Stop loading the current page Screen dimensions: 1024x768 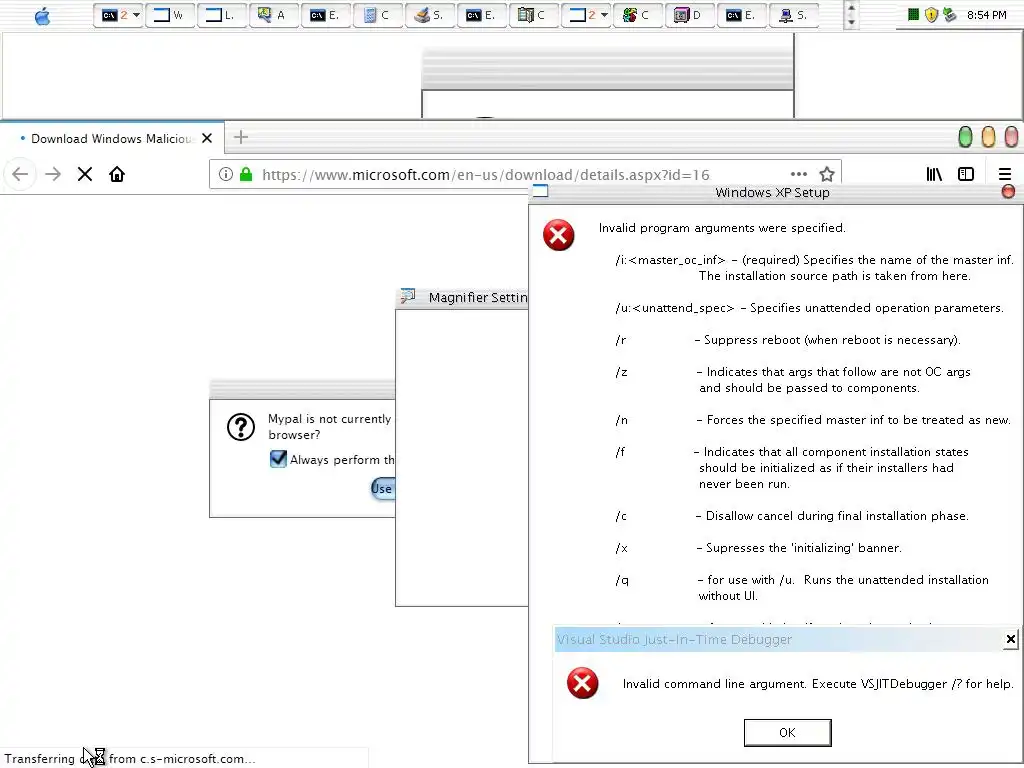coord(85,174)
